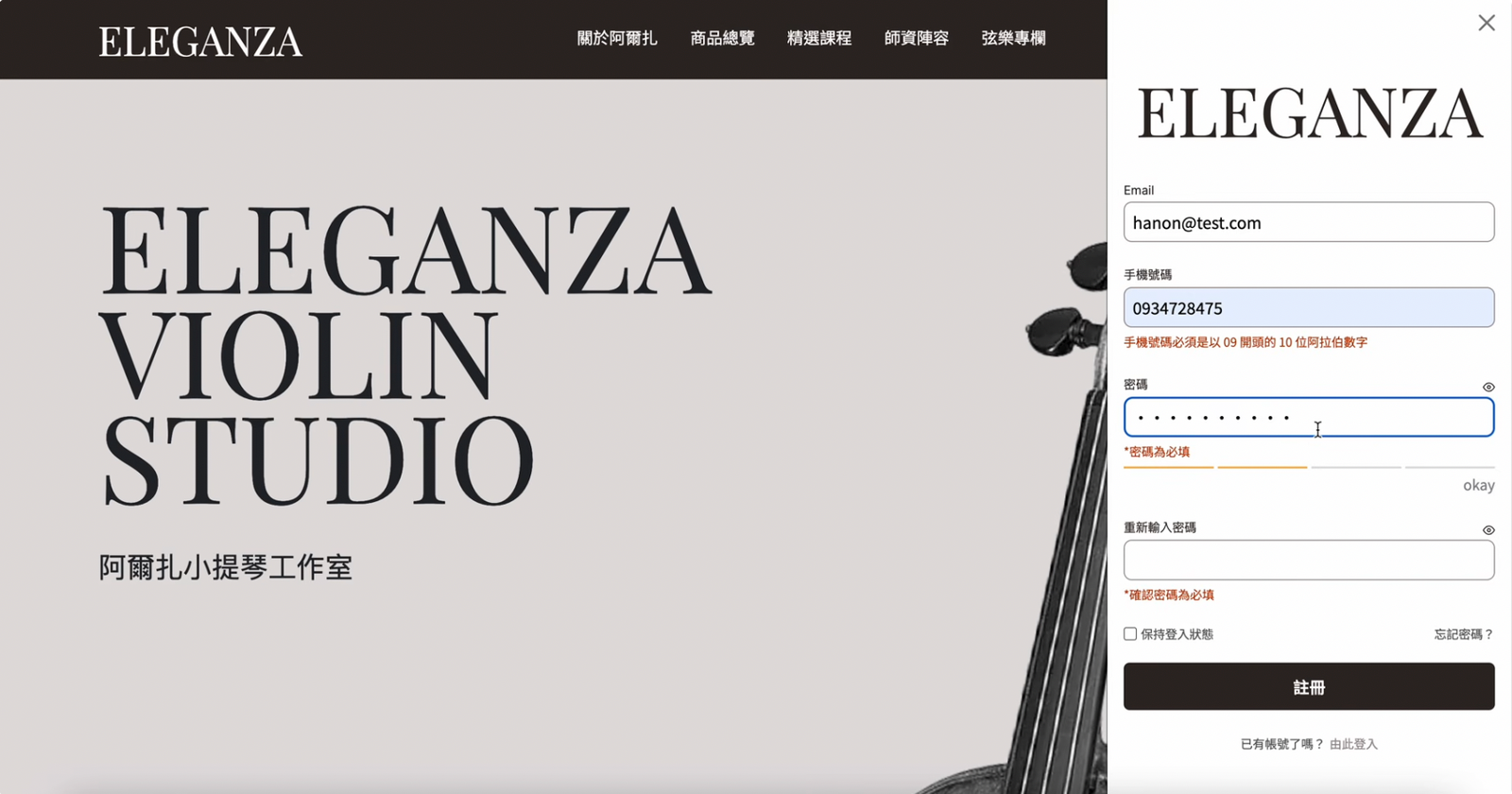
Task: Click the ELEGANZA logo in the signup panel
Action: click(1310, 113)
